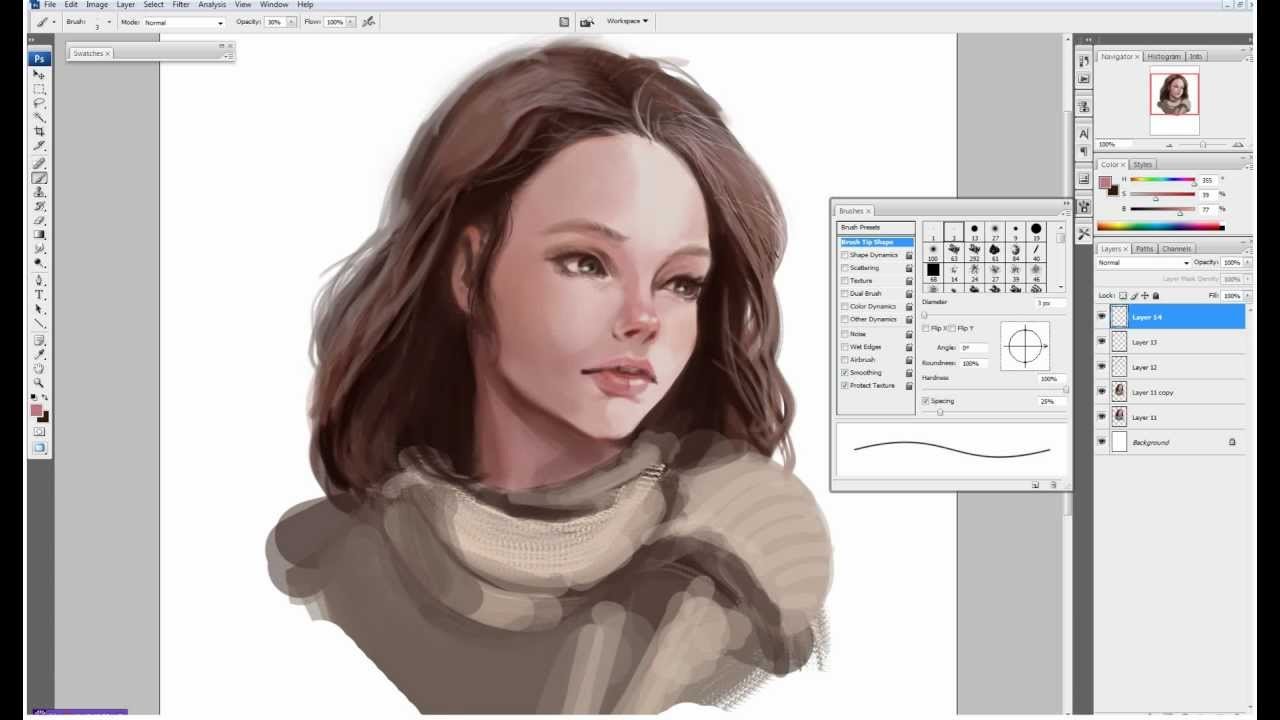Enable the airbrush icon in options bar
The image size is (1280, 720).
[368, 21]
